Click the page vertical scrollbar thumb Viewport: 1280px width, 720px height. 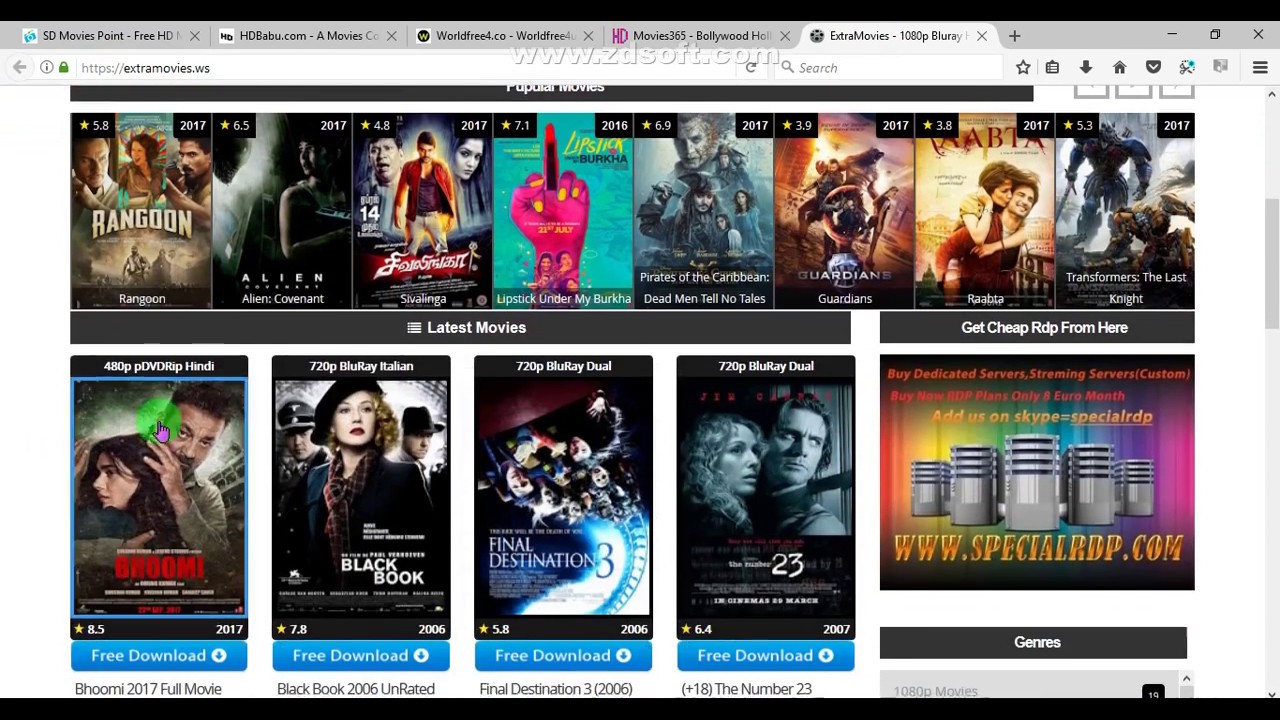click(1271, 263)
